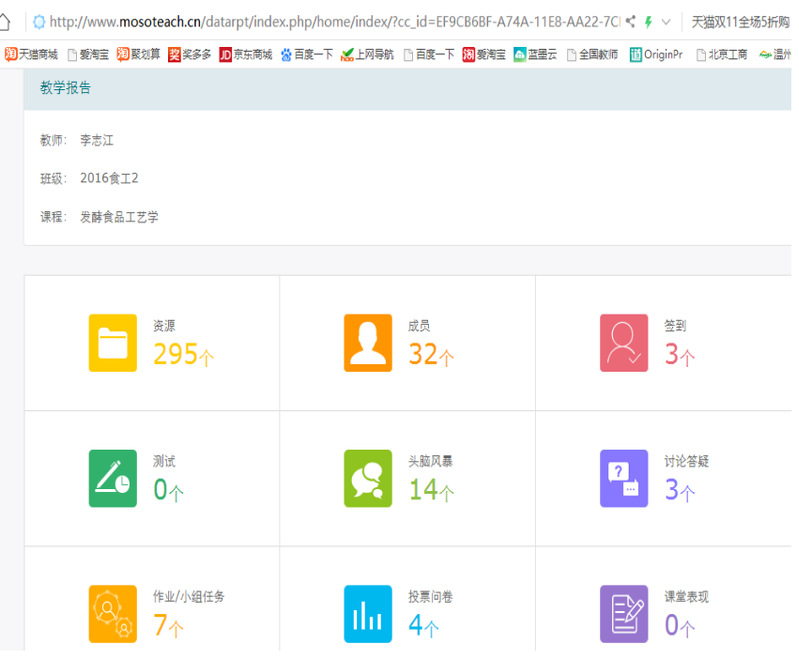Open the orange 成员 person icon

(368, 343)
